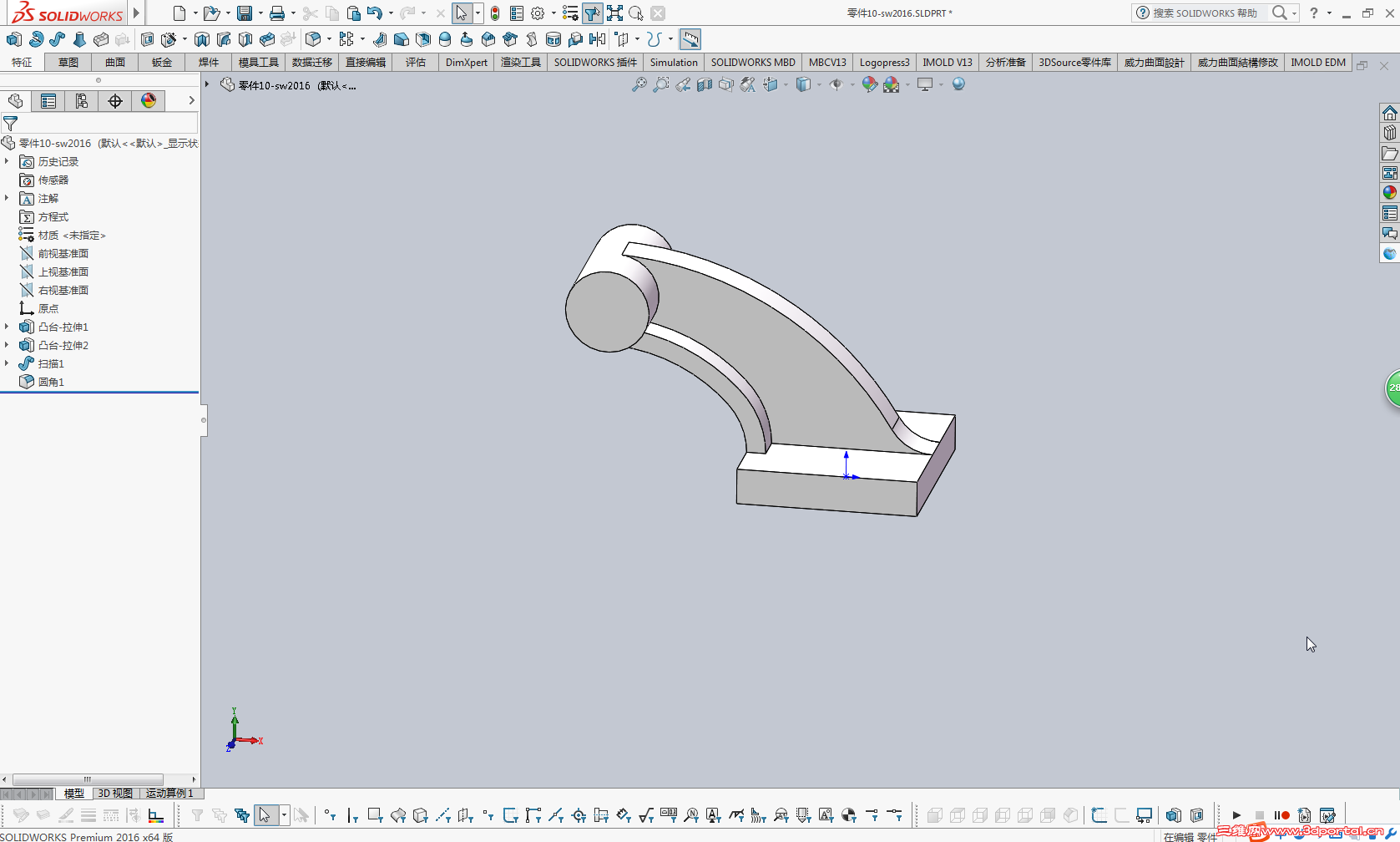This screenshot has height=842, width=1400.
Task: Open the ConfigurationManager tab icon
Action: [x=82, y=101]
